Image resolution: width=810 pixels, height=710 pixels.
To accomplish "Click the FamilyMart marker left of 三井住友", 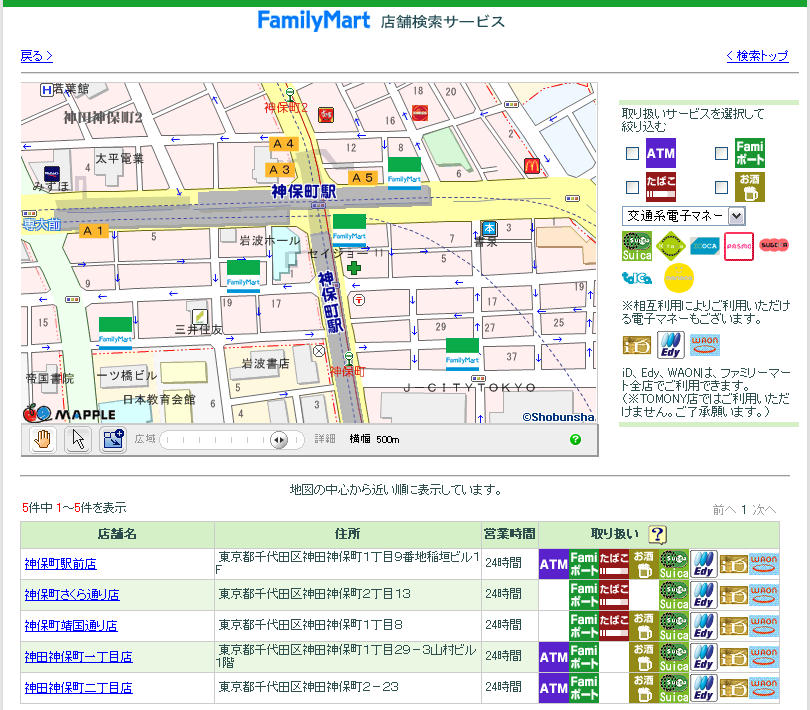I will click(115, 333).
